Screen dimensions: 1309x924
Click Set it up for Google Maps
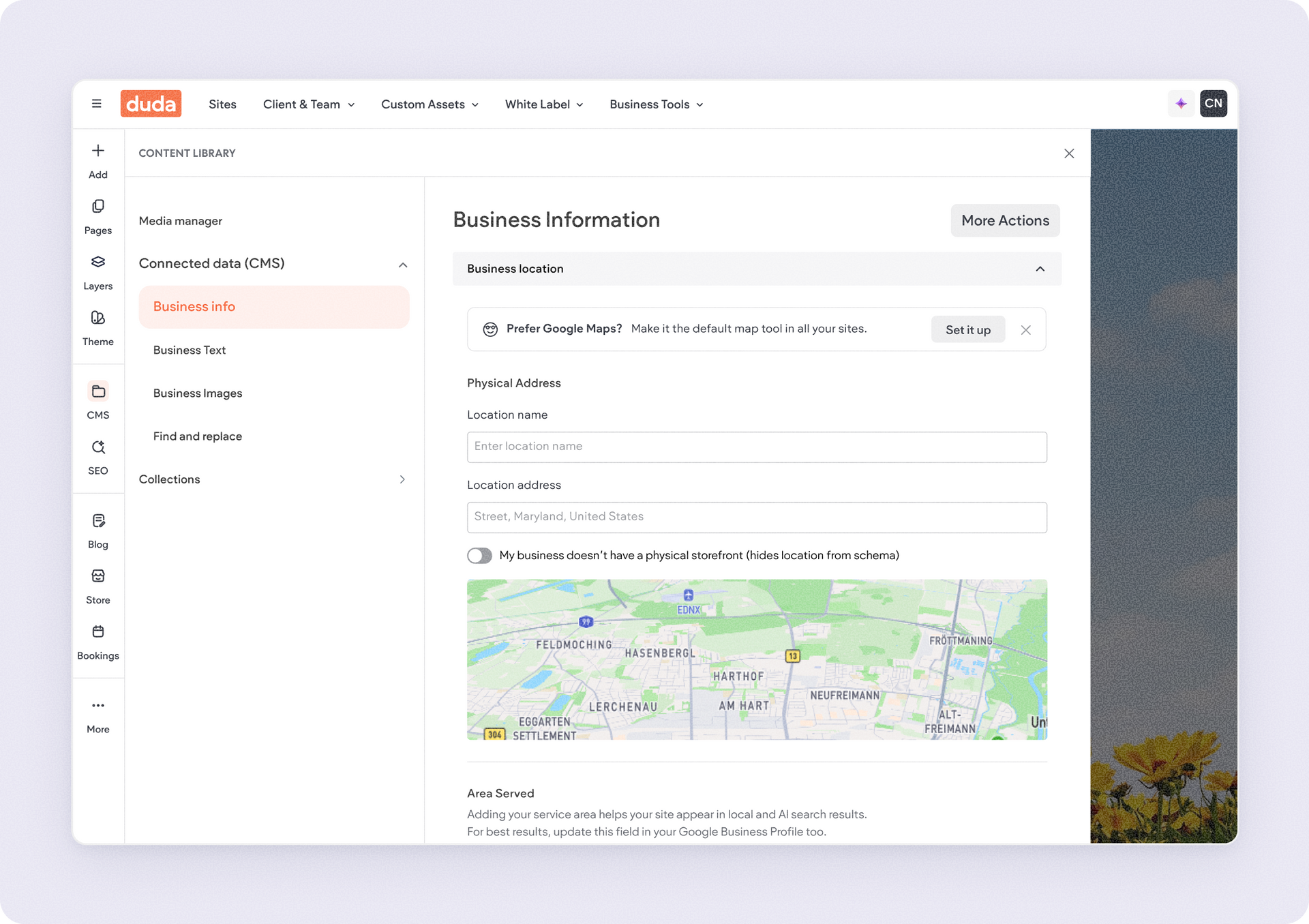[x=967, y=329]
